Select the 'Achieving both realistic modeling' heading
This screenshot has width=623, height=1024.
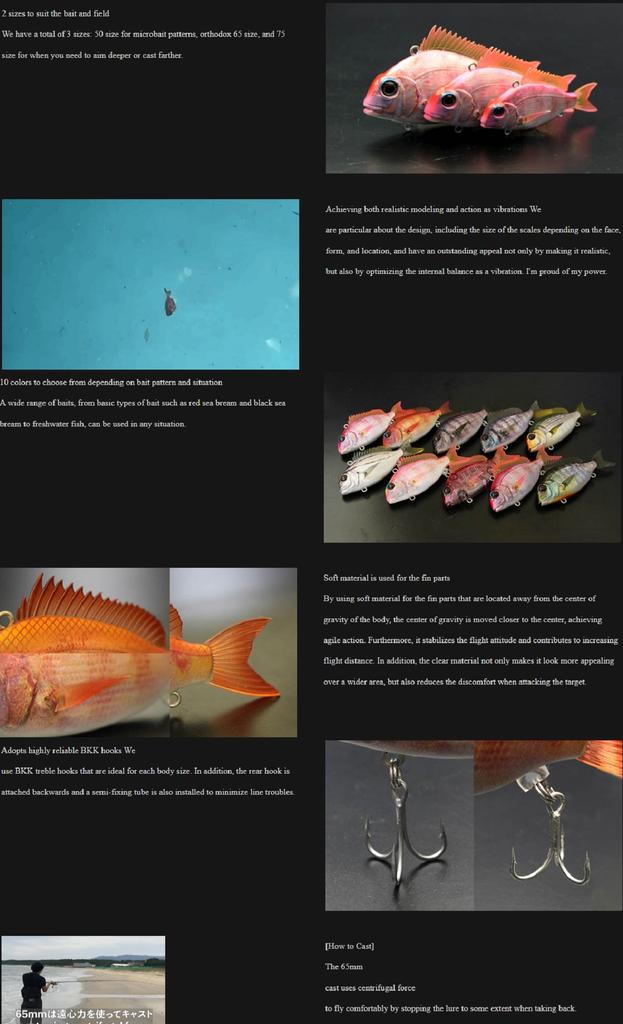click(x=433, y=209)
